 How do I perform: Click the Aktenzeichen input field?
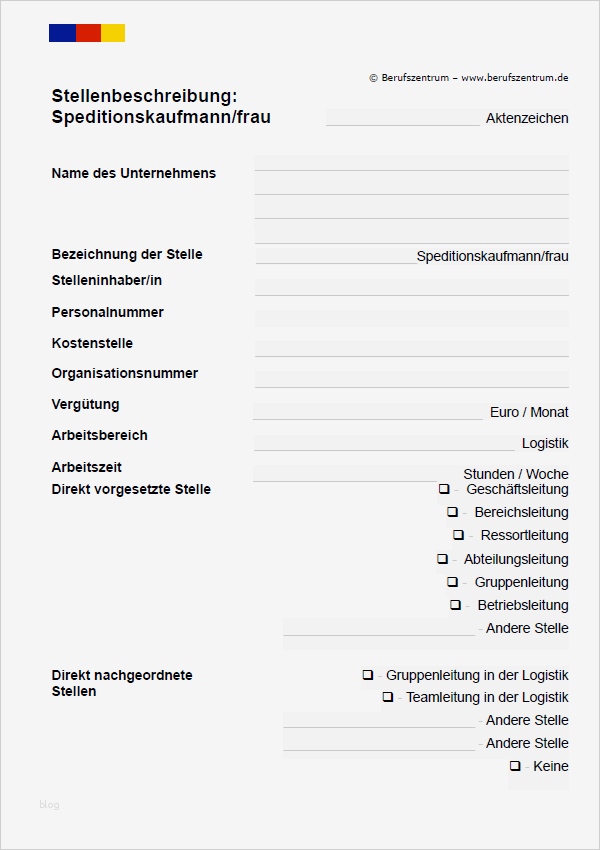pos(403,117)
